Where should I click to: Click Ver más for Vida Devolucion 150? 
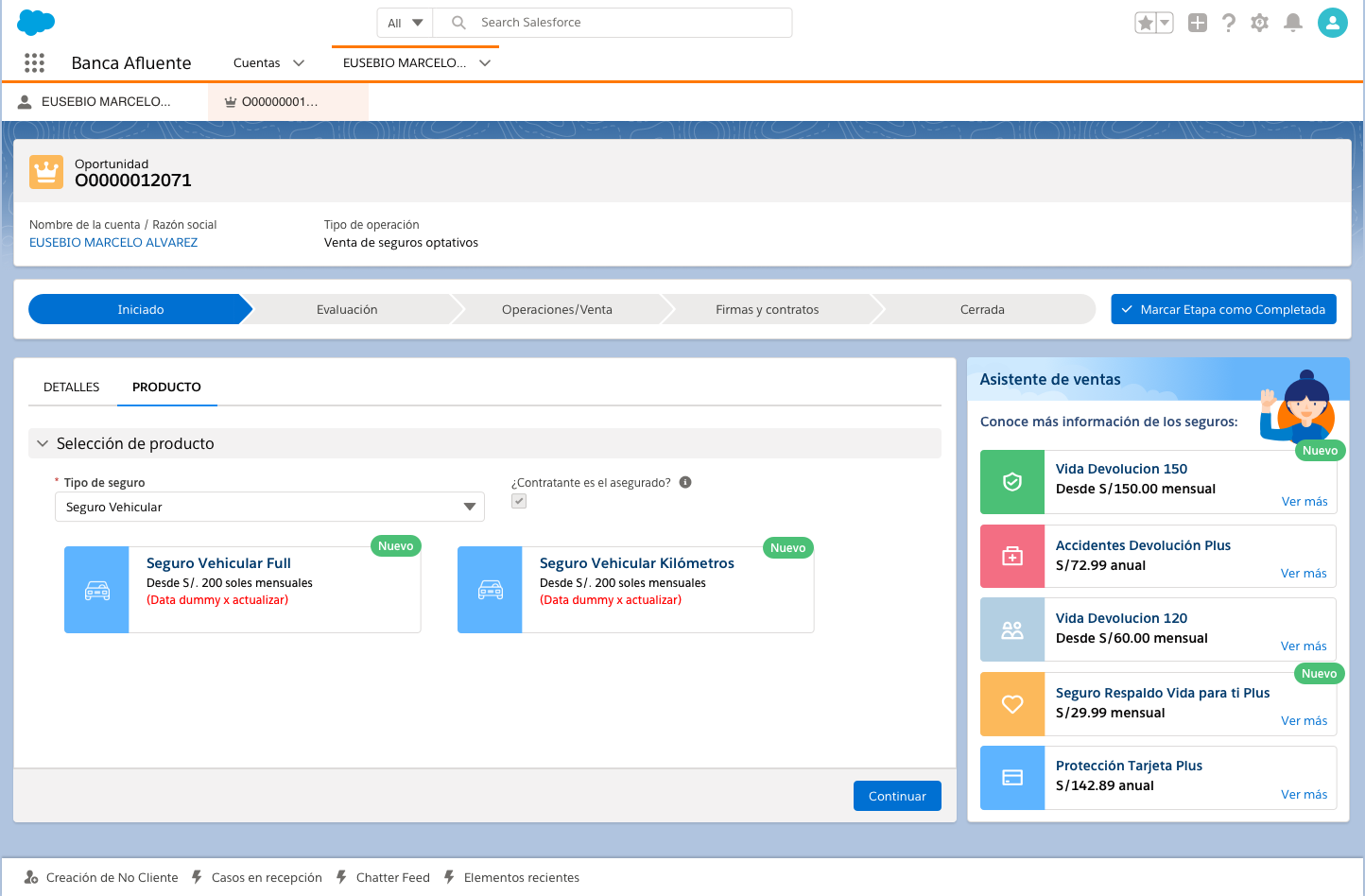(x=1305, y=501)
